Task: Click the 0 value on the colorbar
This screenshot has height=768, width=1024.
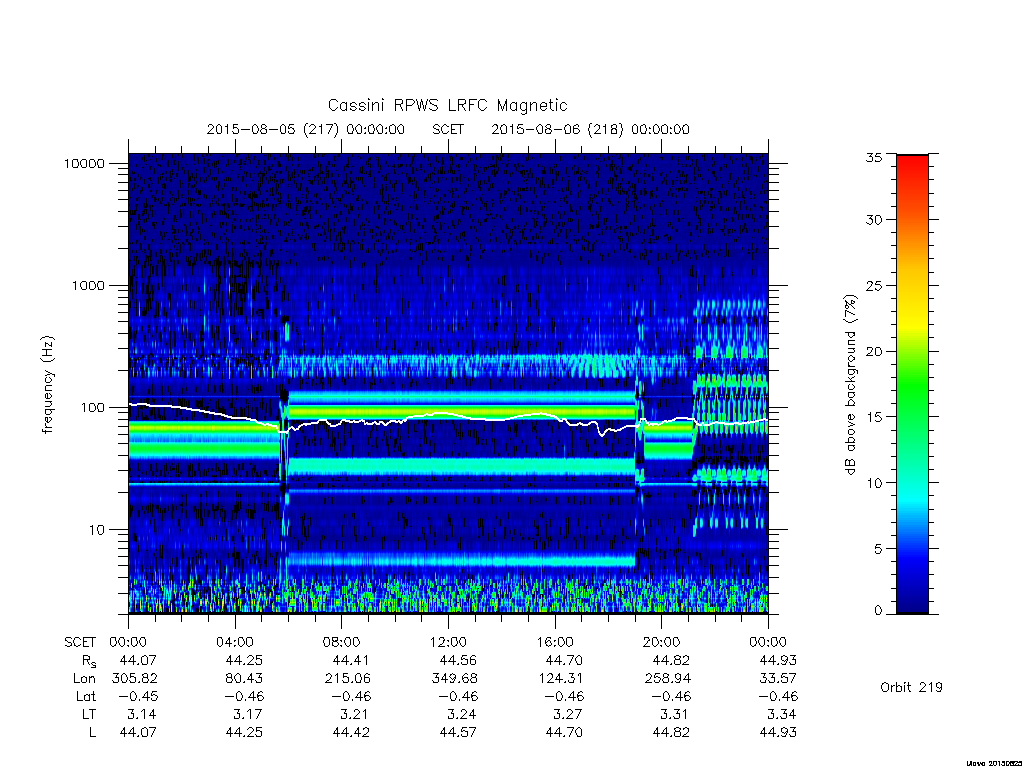Action: 878,611
